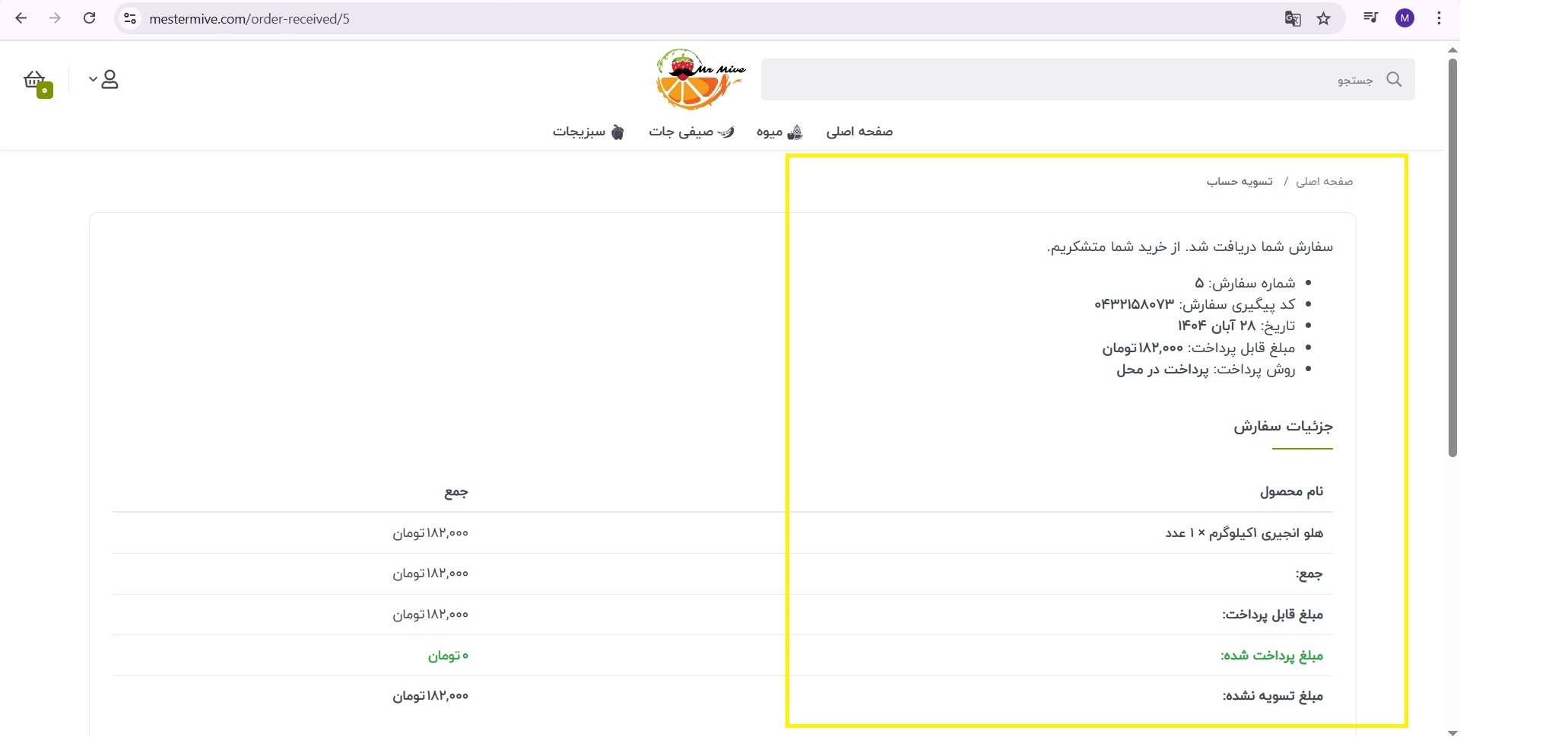Open the میوه category menu

(x=779, y=132)
